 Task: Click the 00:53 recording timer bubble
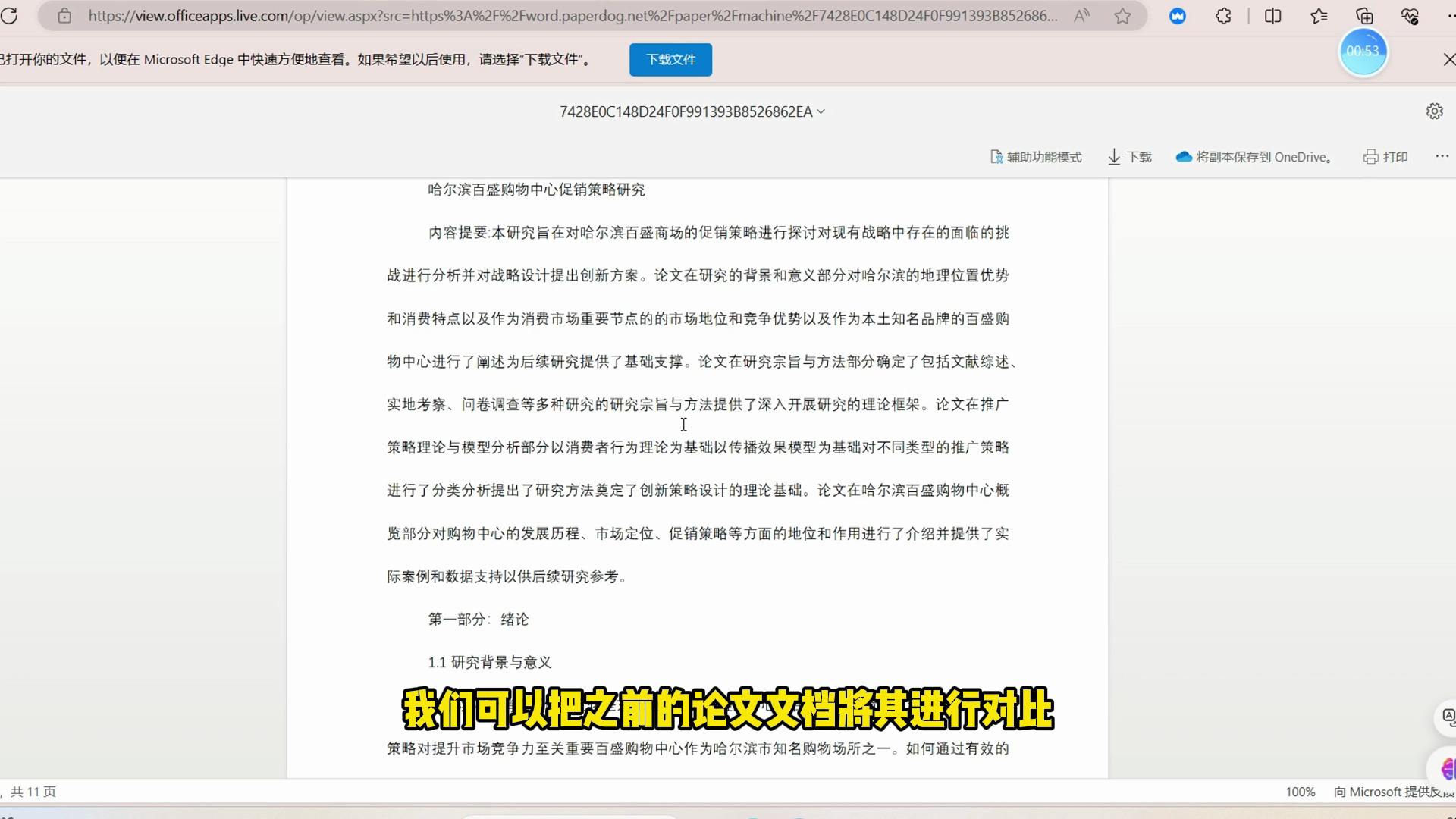tap(1363, 52)
